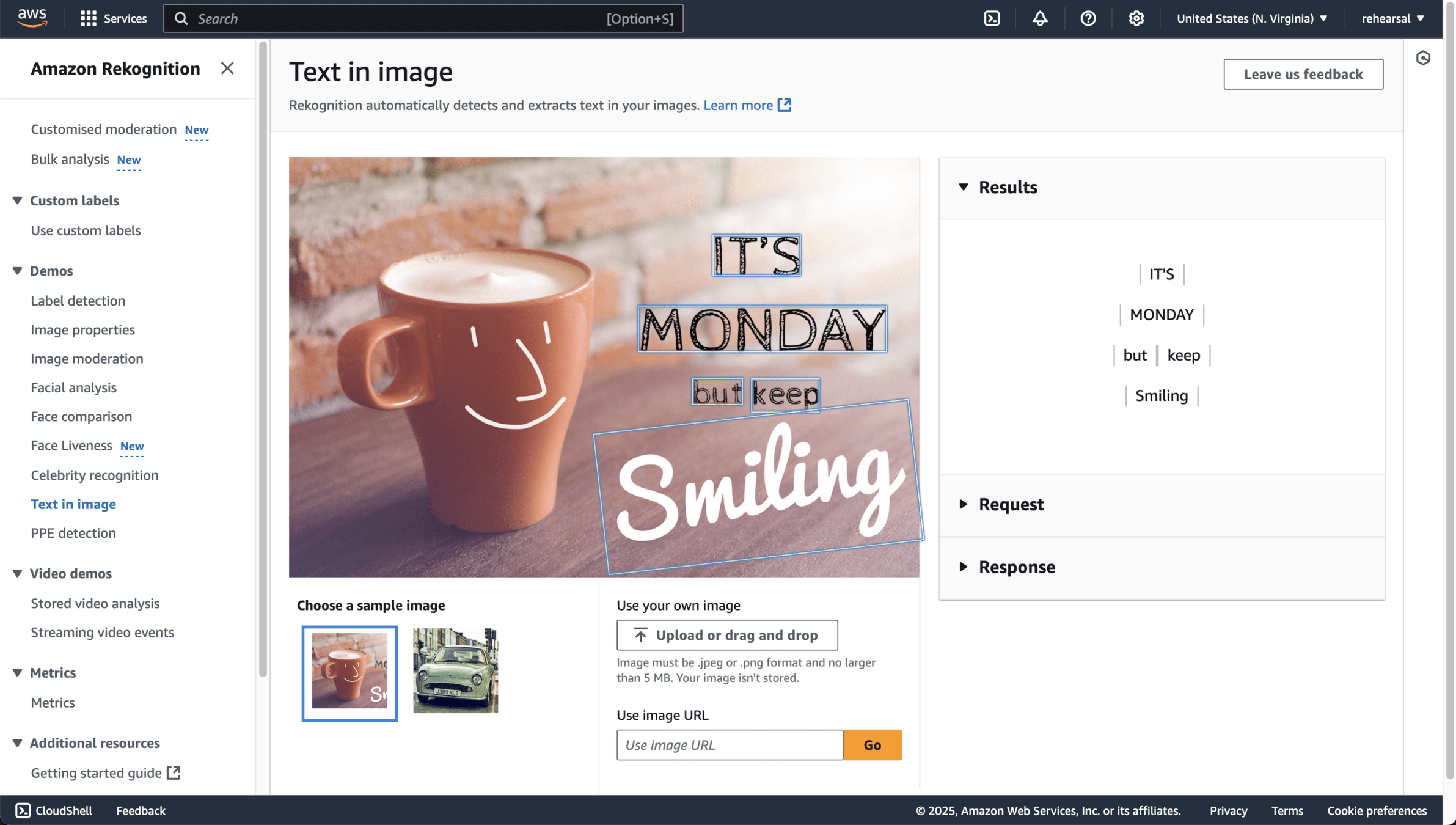Open PPE detection demo

point(73,533)
